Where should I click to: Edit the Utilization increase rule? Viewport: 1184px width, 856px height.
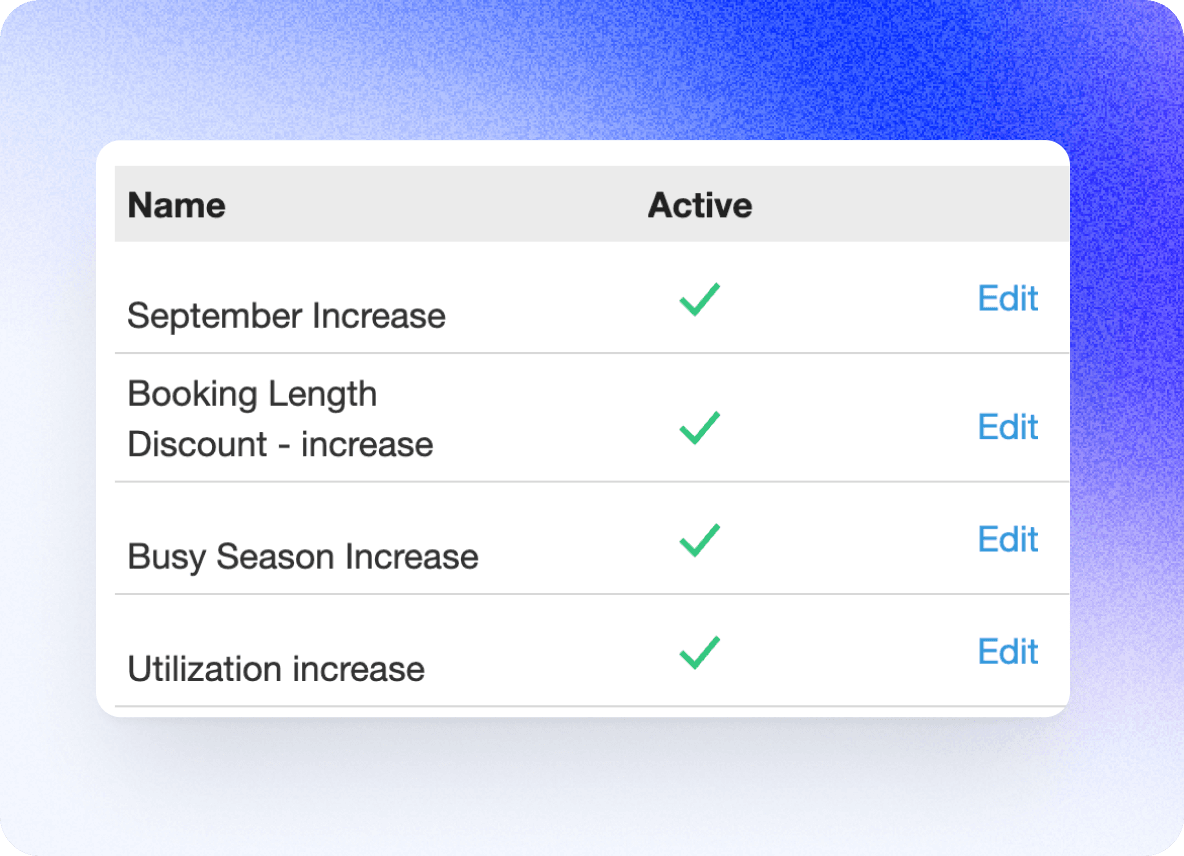[x=1008, y=652]
